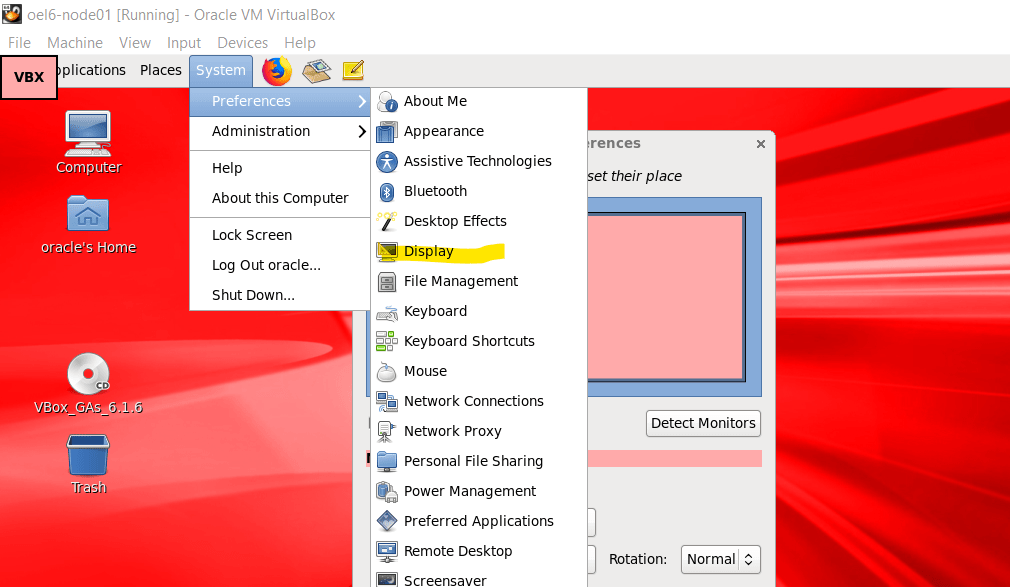Viewport: 1010px width, 587px height.
Task: Click the yellow notes launcher icon
Action: click(352, 71)
